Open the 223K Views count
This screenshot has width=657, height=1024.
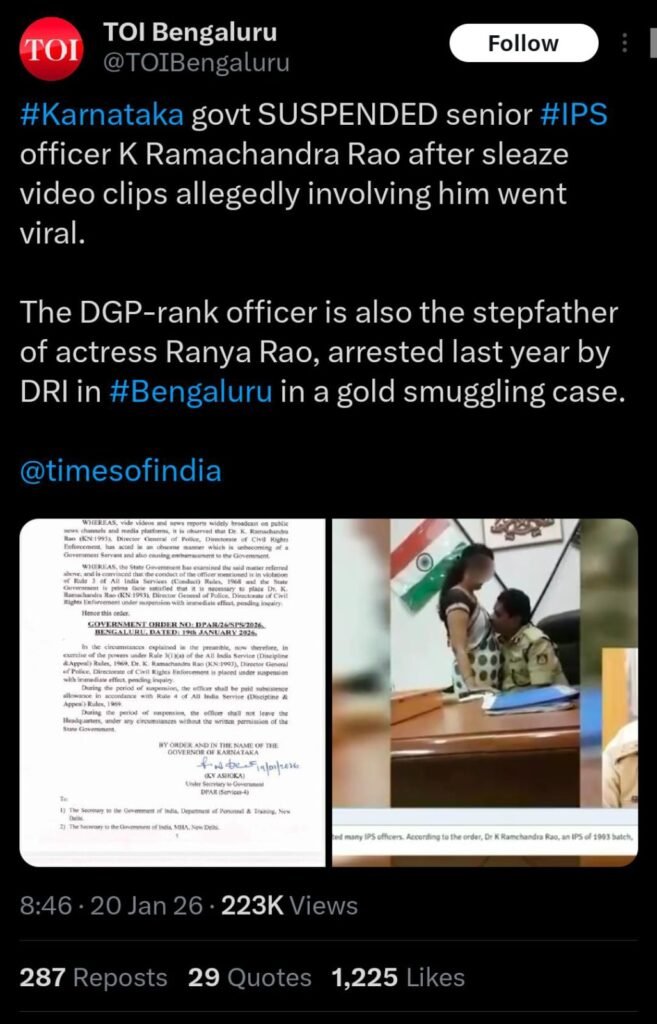point(290,906)
